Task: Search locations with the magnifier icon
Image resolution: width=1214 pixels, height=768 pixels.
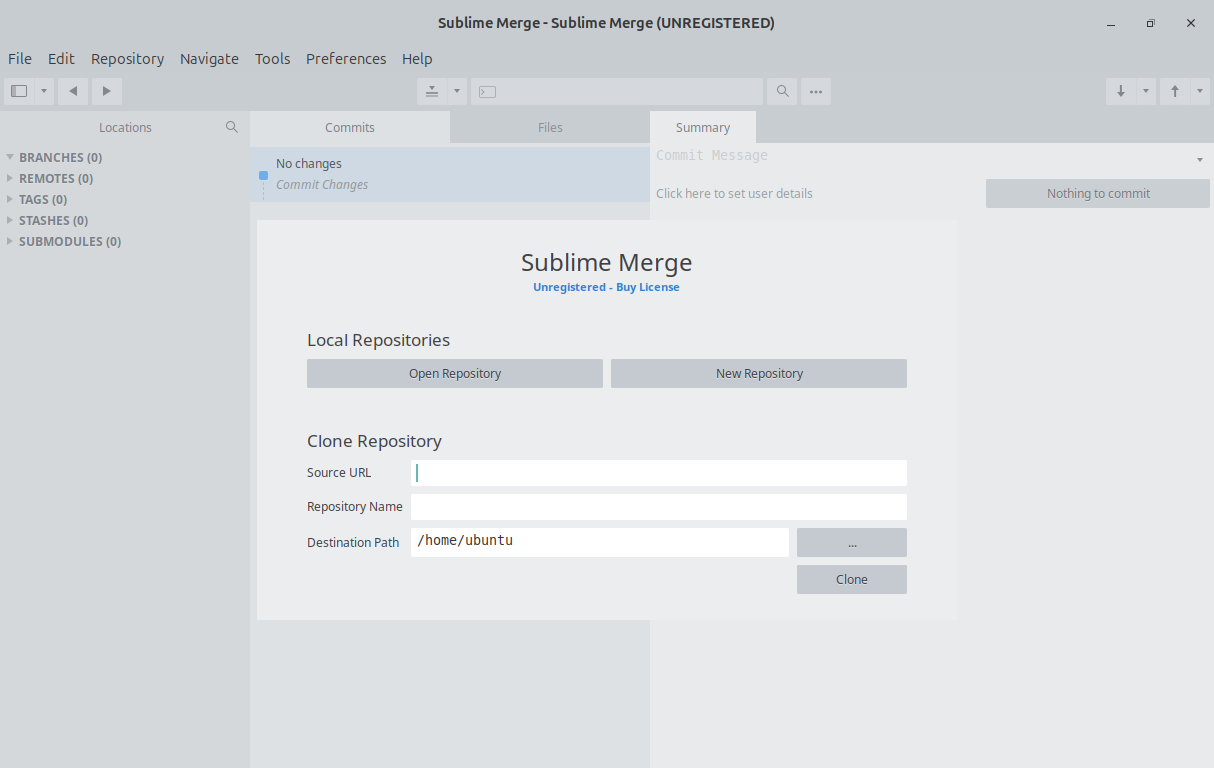Action: (232, 127)
